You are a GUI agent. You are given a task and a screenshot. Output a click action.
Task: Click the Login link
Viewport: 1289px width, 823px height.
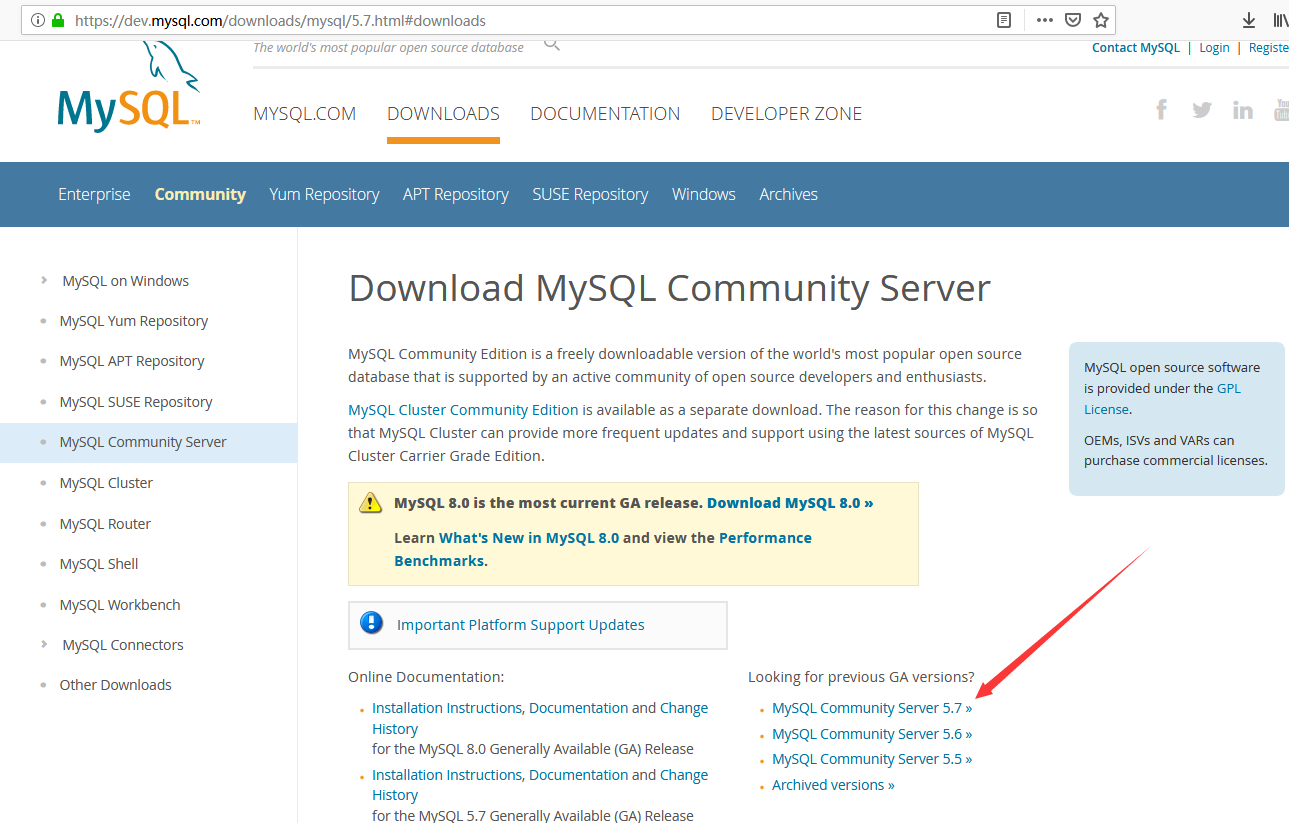[x=1214, y=47]
